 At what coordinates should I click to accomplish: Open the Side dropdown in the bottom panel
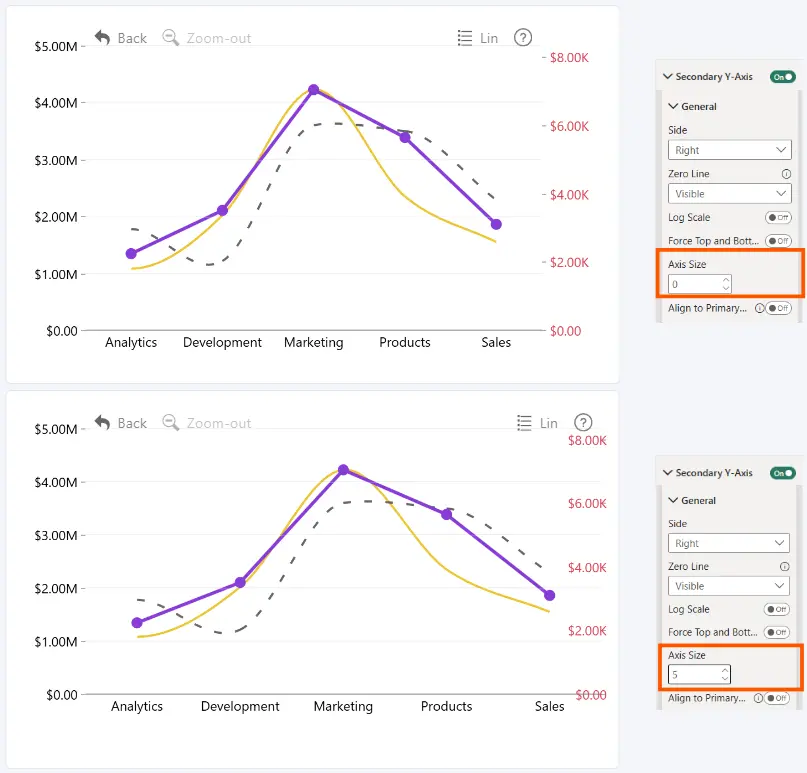(728, 543)
